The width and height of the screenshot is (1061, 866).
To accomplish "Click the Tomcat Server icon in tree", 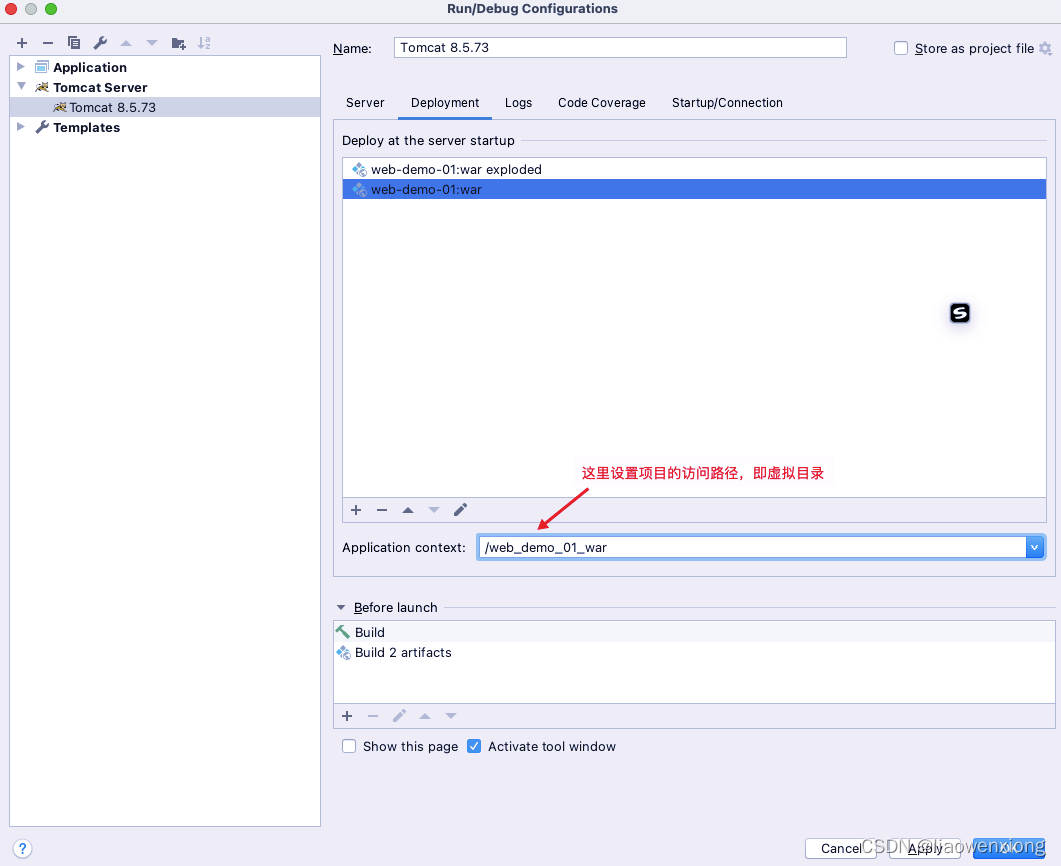I will (42, 87).
